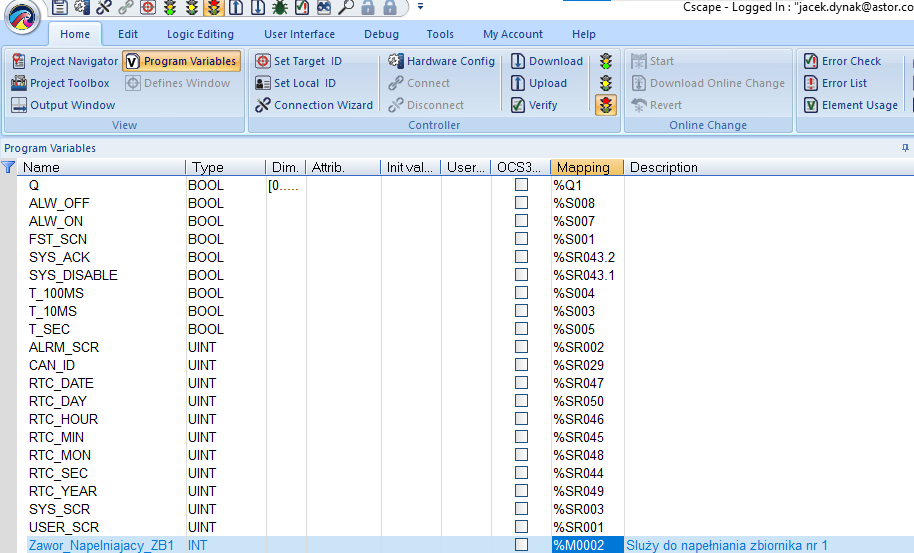Click Set Target ID

(x=299, y=61)
